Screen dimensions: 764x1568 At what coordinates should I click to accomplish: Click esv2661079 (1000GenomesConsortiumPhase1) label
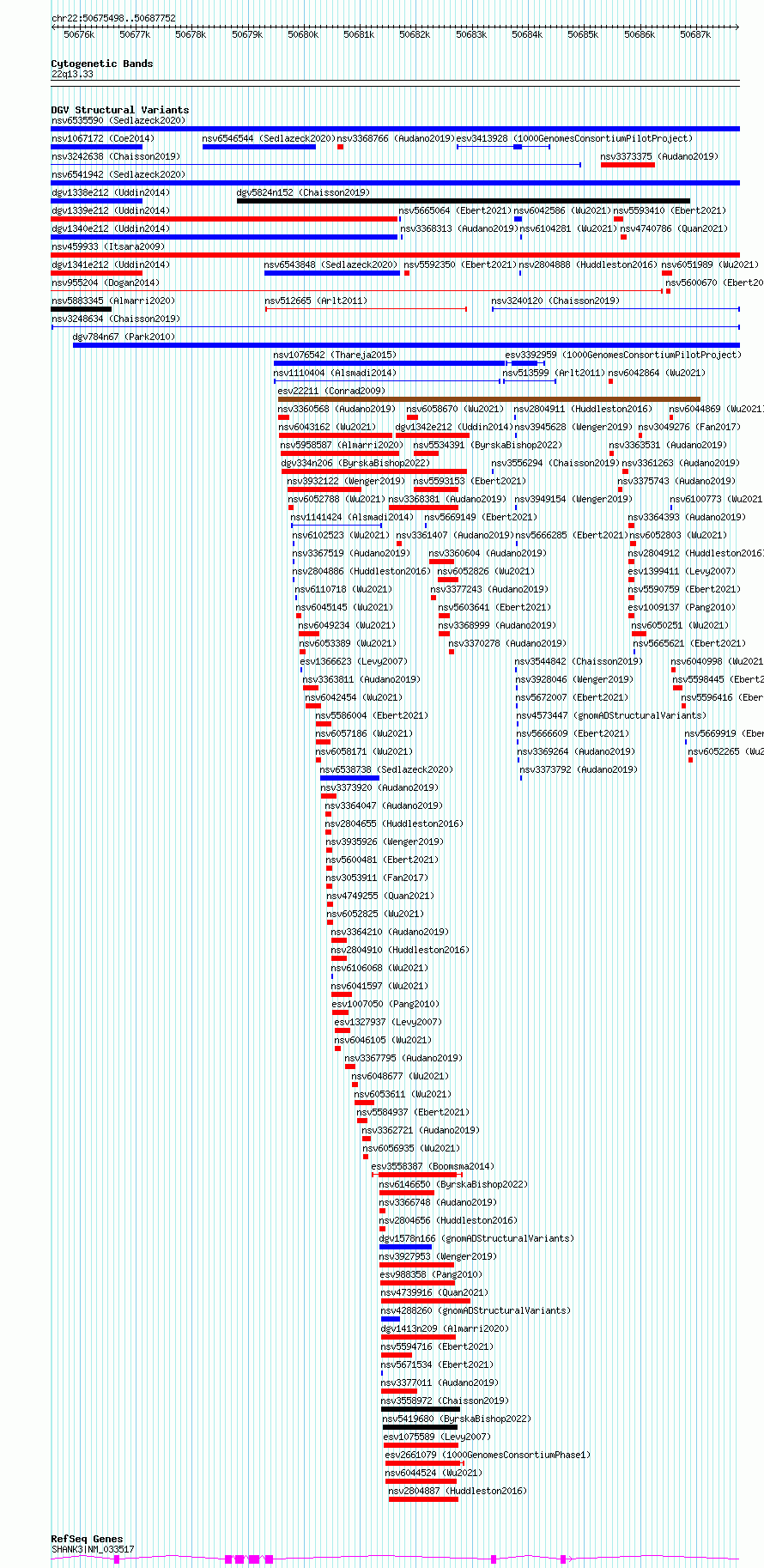tap(488, 1455)
